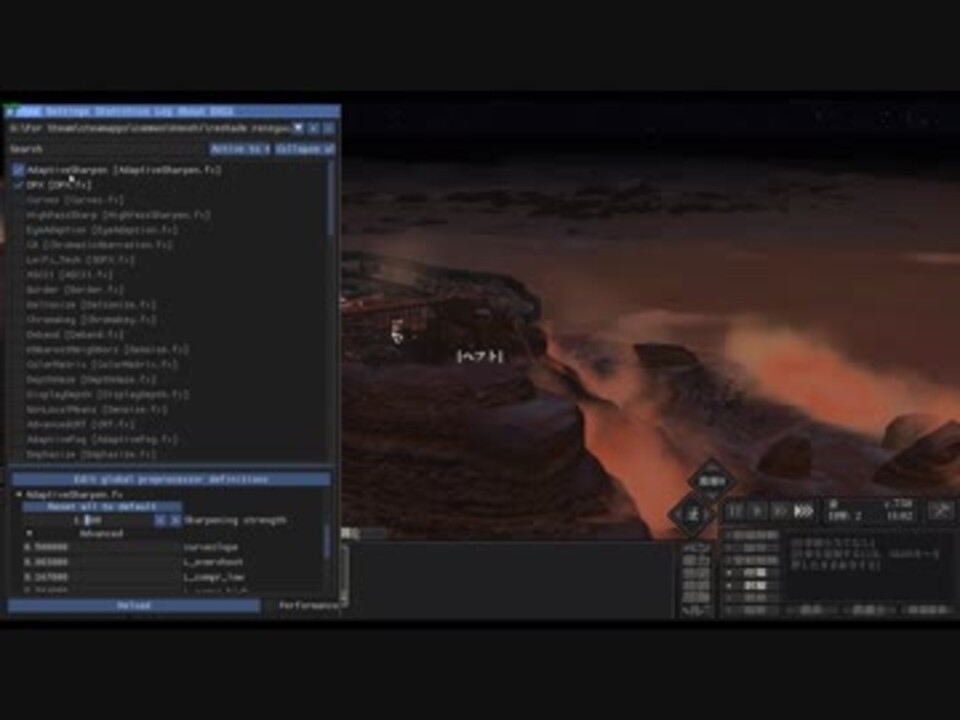Click the Collapse all button
The height and width of the screenshot is (720, 960).
click(305, 149)
